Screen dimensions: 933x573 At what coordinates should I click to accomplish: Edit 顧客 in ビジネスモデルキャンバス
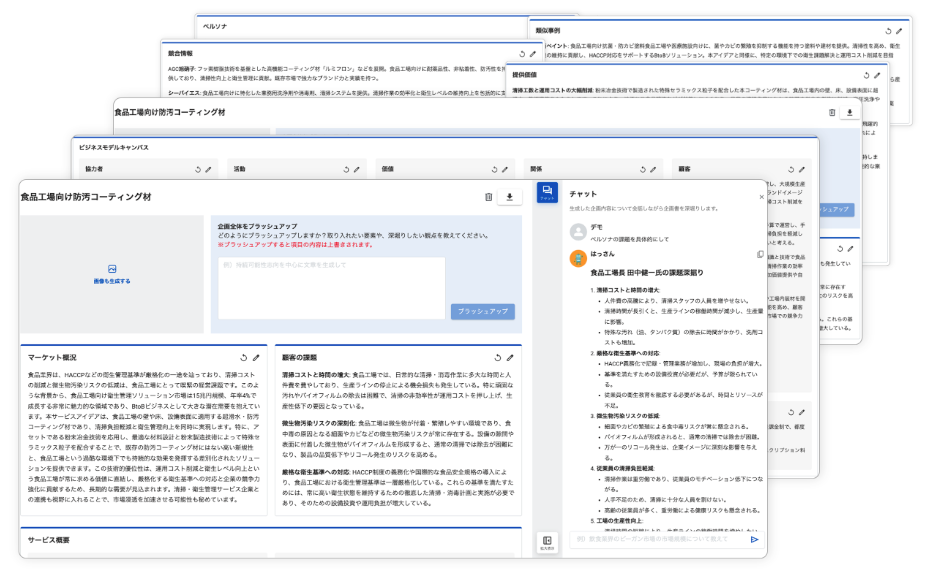tap(801, 170)
